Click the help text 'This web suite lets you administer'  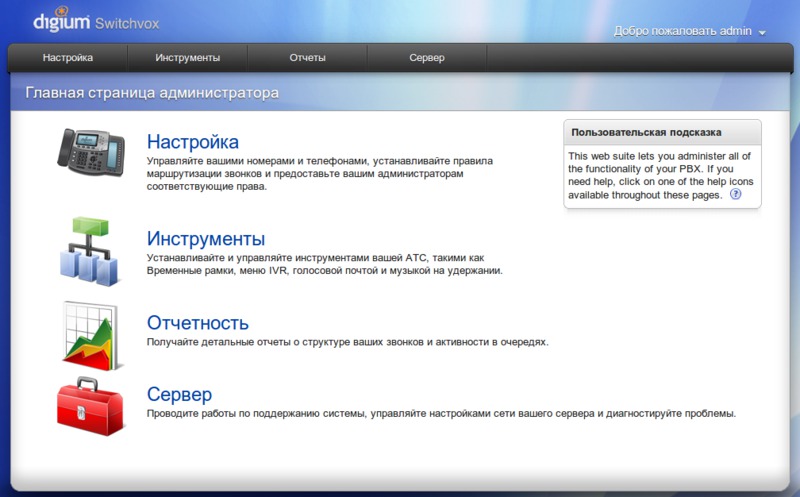click(660, 176)
